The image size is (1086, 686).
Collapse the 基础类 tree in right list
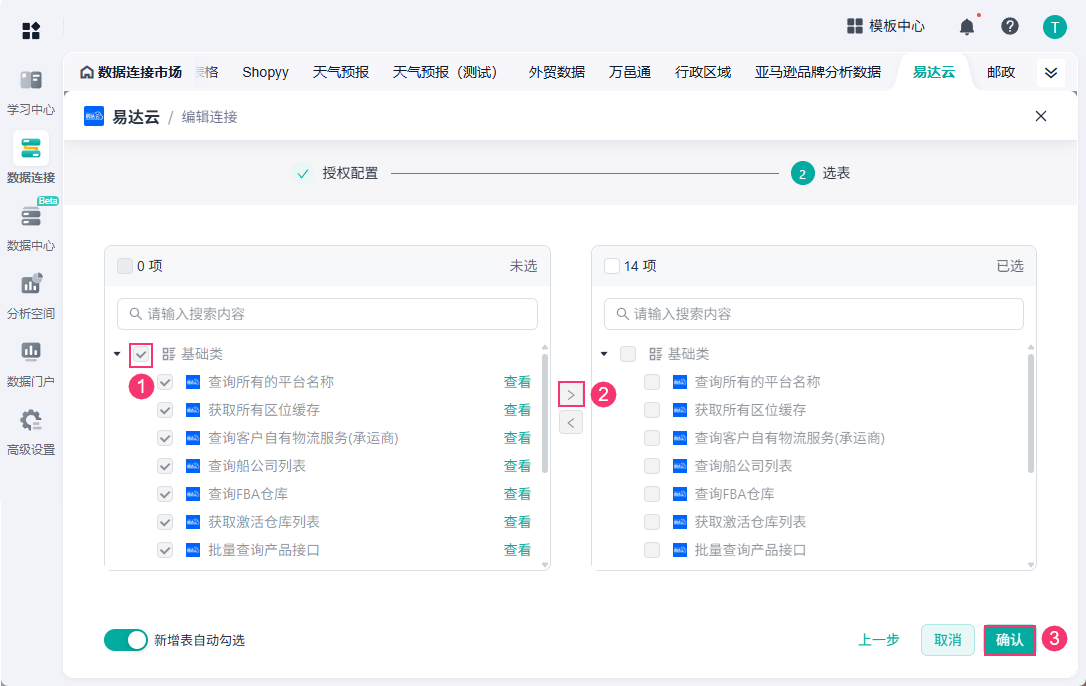pyautogui.click(x=604, y=354)
